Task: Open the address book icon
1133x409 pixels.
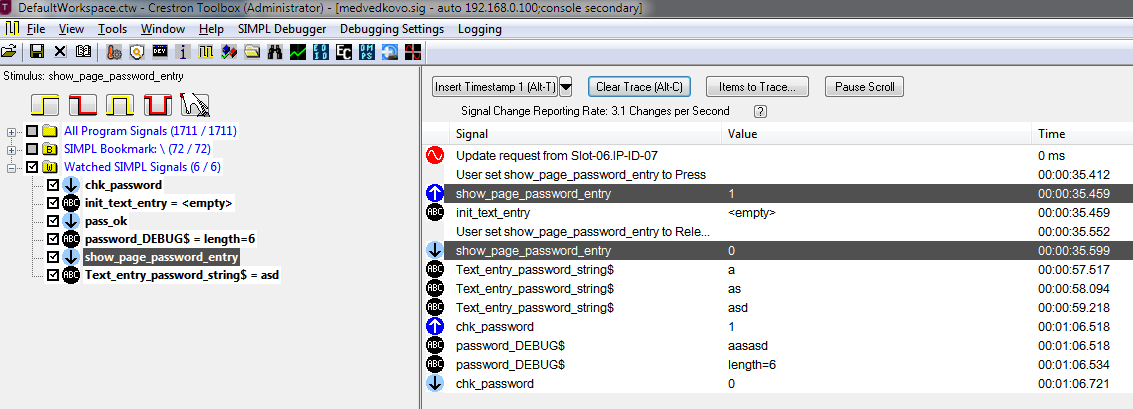Action: click(x=84, y=52)
